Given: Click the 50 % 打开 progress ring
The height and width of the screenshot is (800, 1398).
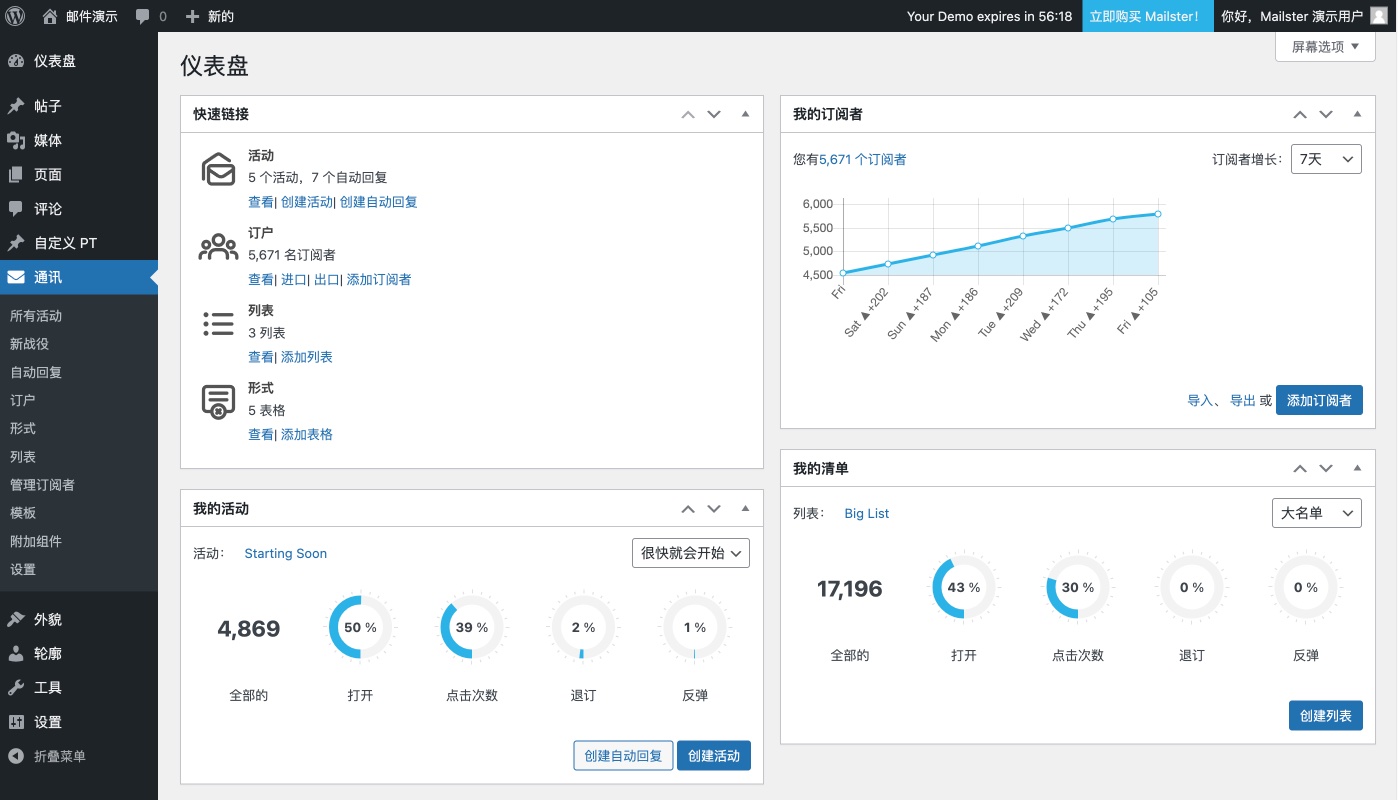Looking at the screenshot, I should [x=360, y=628].
